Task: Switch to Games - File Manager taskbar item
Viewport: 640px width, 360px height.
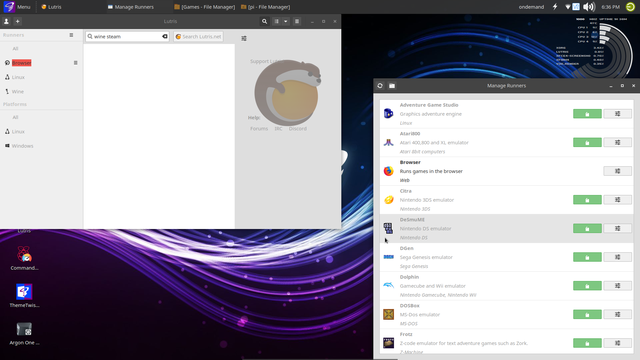Action: point(204,7)
